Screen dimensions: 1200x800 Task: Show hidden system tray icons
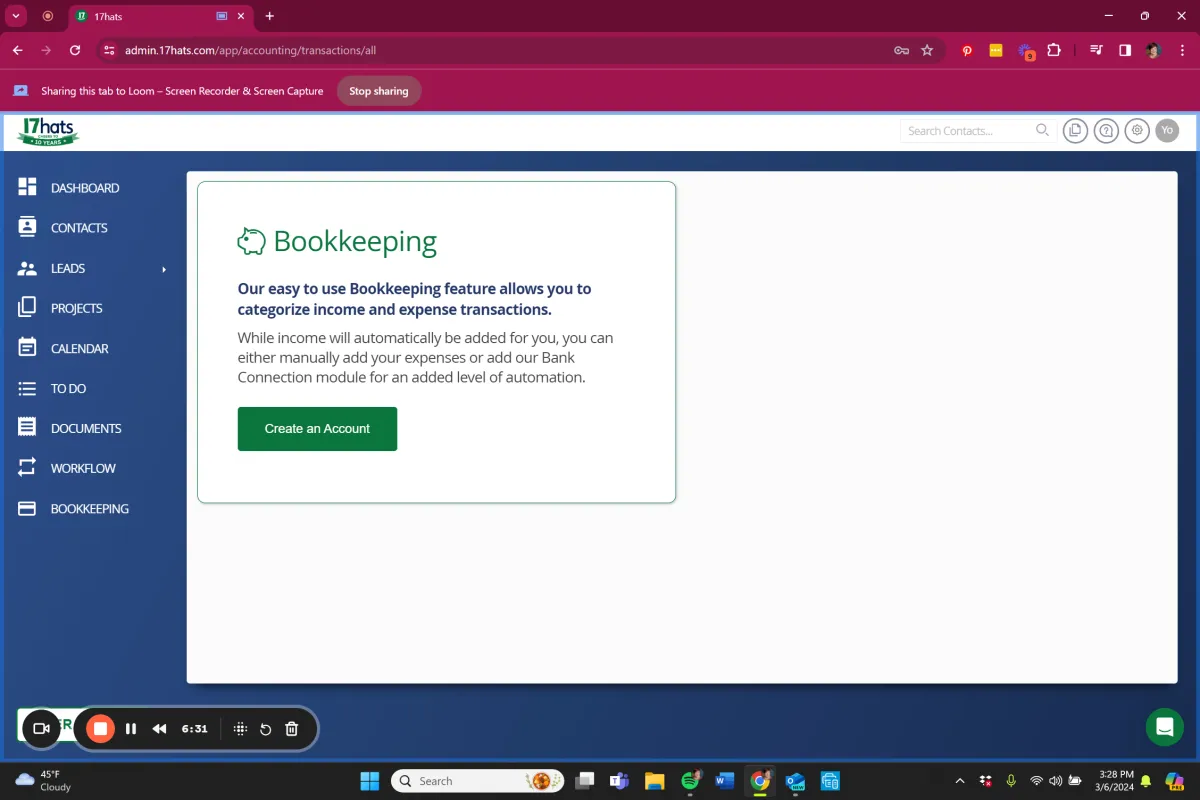[x=960, y=781]
